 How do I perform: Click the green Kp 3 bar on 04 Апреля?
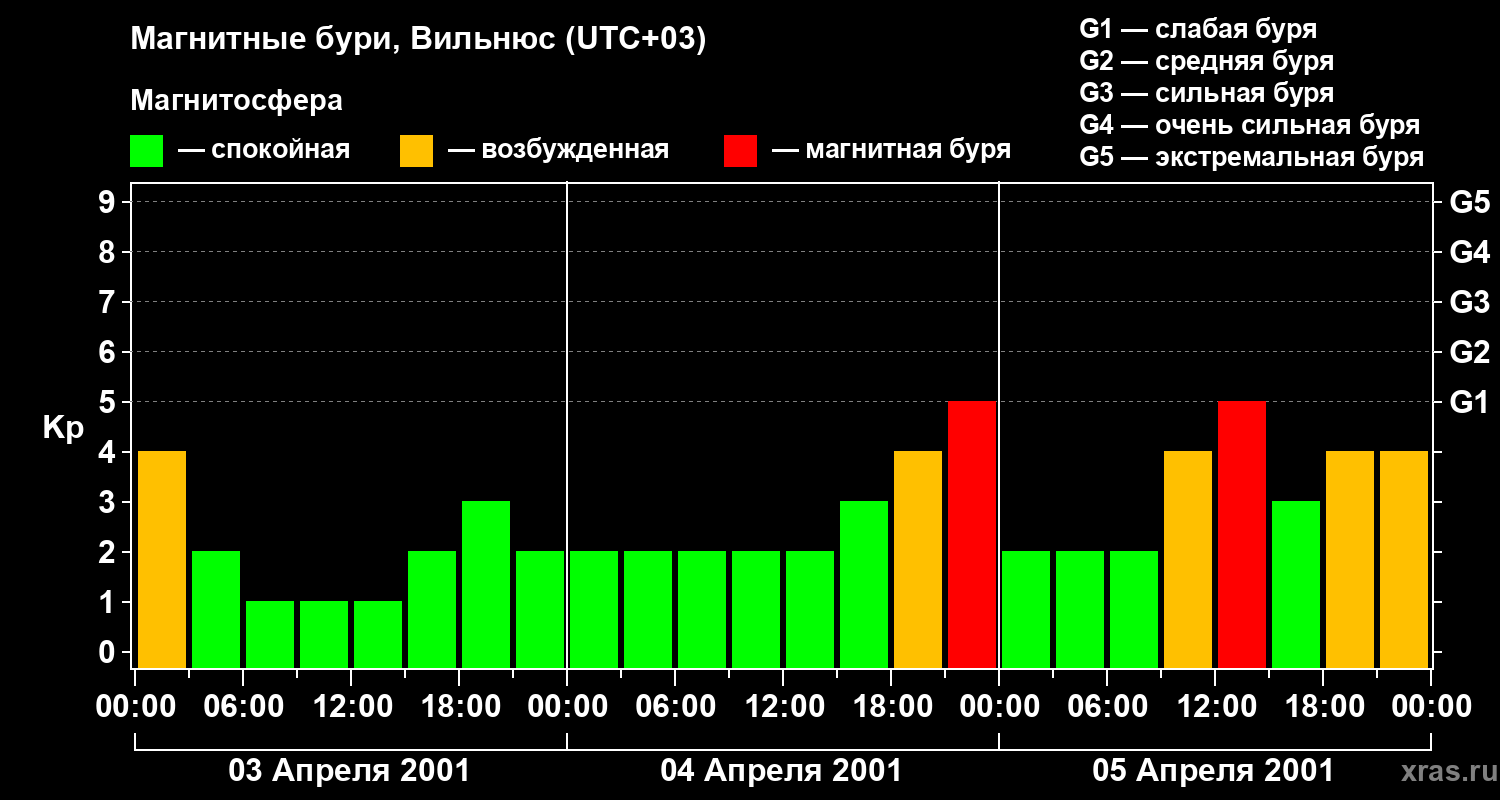pos(864,584)
